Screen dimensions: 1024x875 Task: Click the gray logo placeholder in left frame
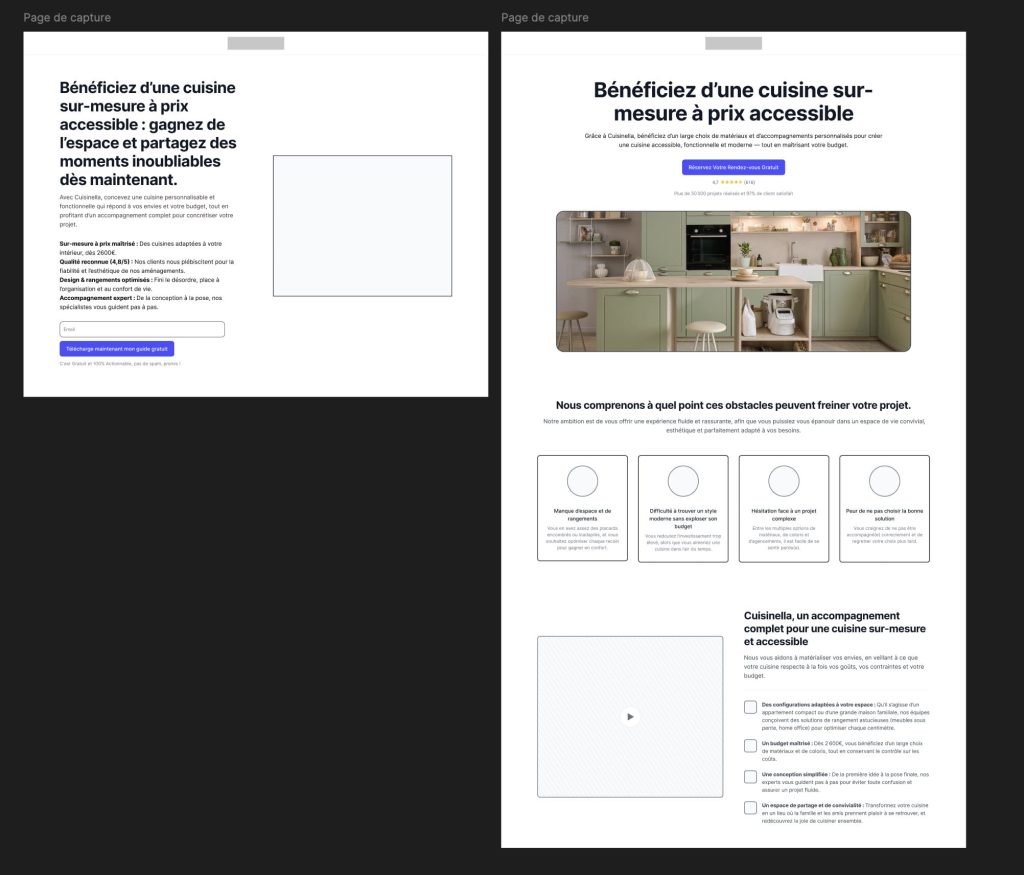(256, 43)
